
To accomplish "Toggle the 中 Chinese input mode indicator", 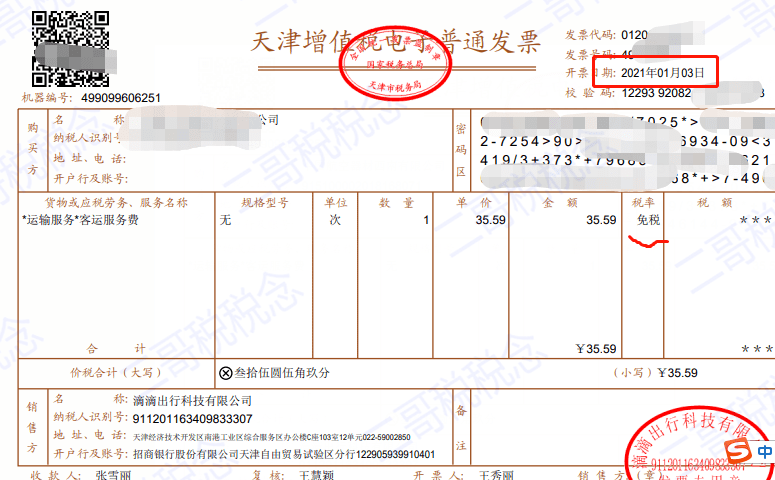I will tap(764, 451).
